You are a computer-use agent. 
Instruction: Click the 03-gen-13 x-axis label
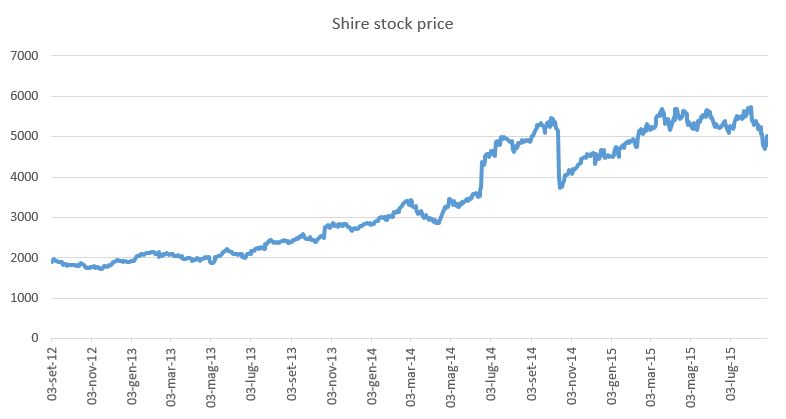(x=132, y=376)
